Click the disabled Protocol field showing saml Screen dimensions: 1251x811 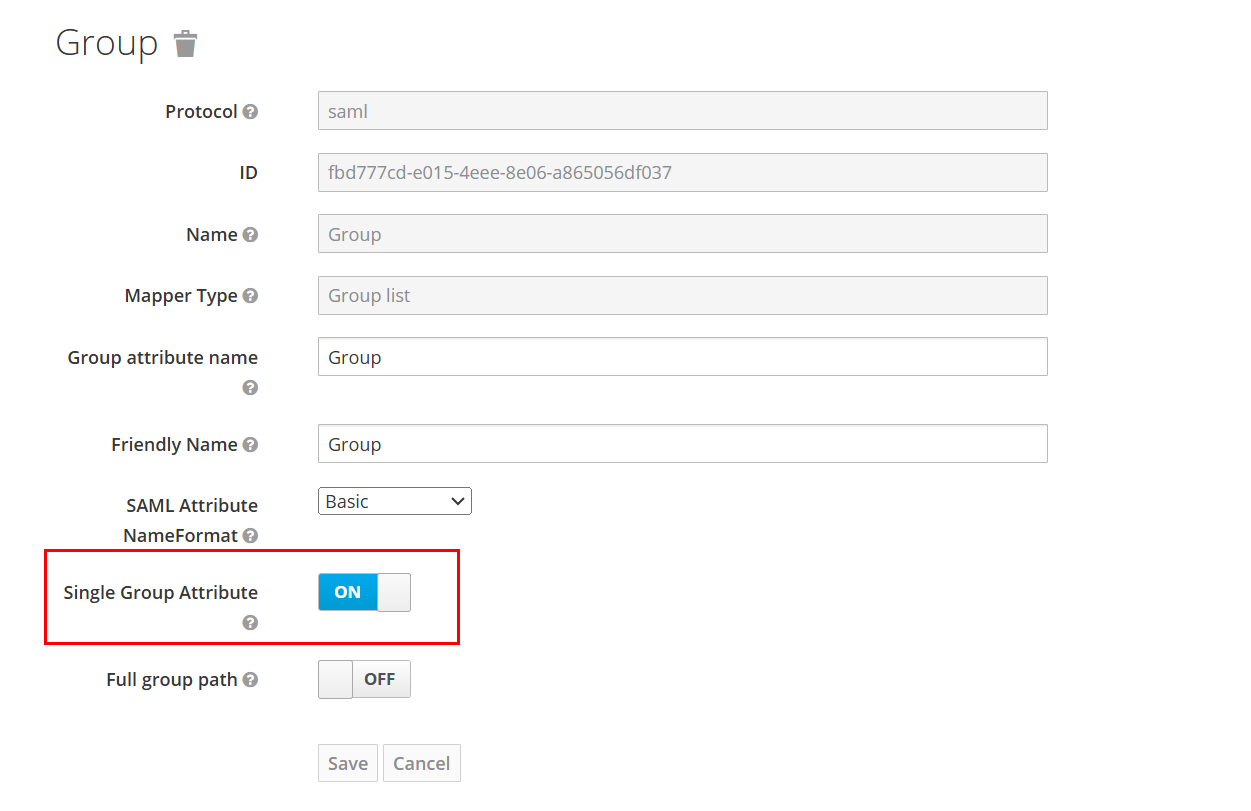(x=682, y=111)
